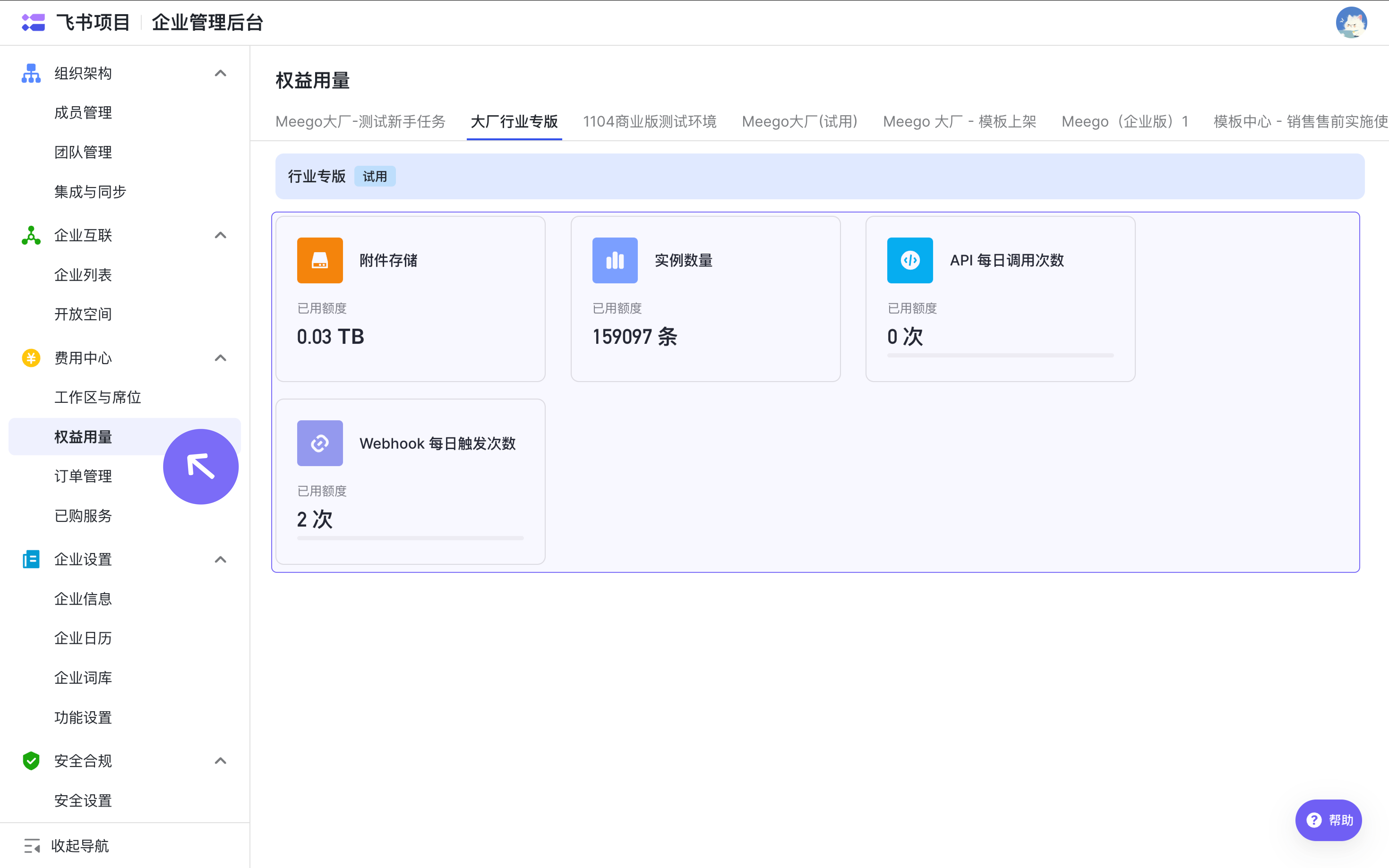Open the 1104商业版测试环境 tab
Viewport: 1389px width, 868px height.
point(650,122)
